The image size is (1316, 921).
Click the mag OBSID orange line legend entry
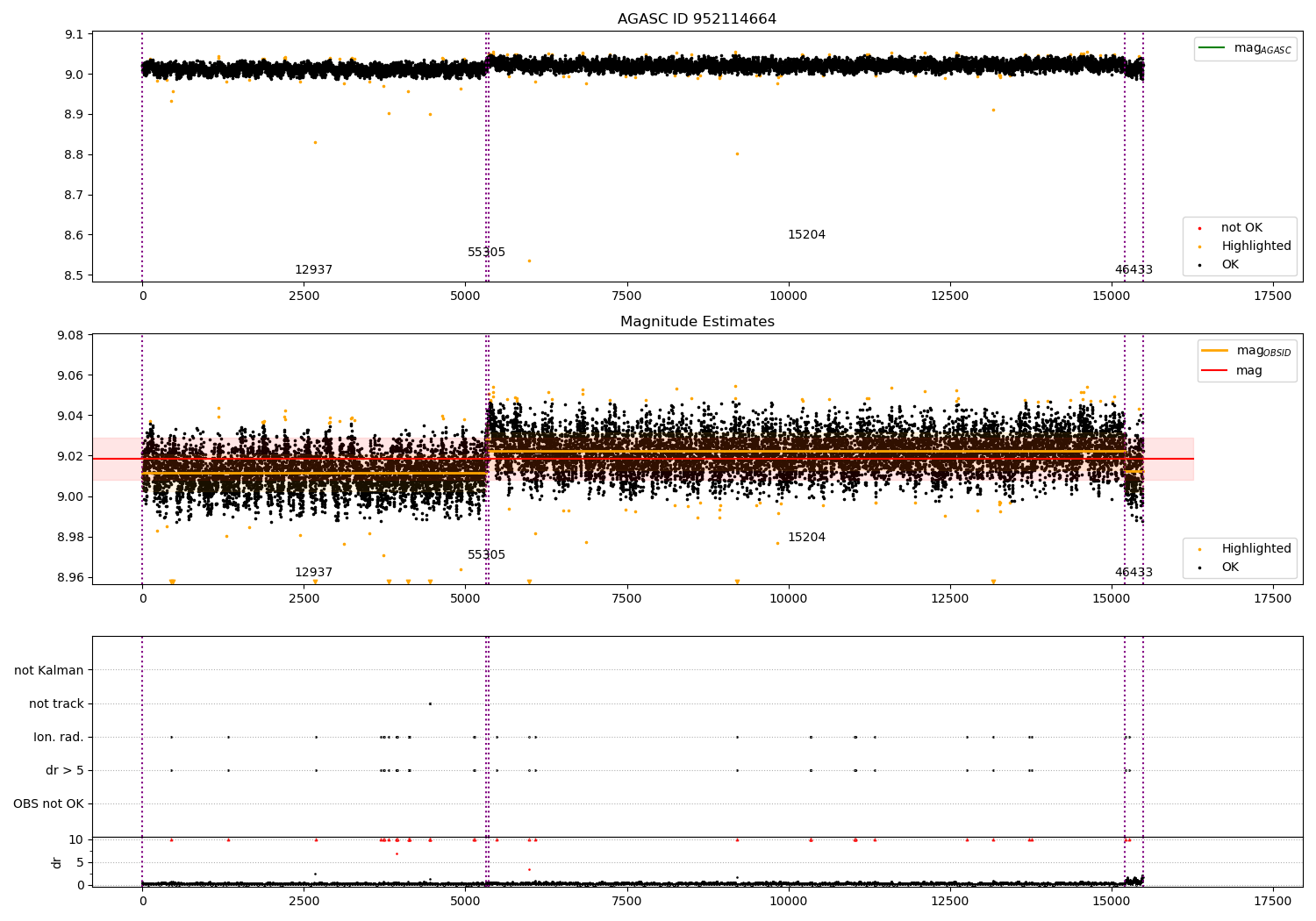[x=1247, y=351]
